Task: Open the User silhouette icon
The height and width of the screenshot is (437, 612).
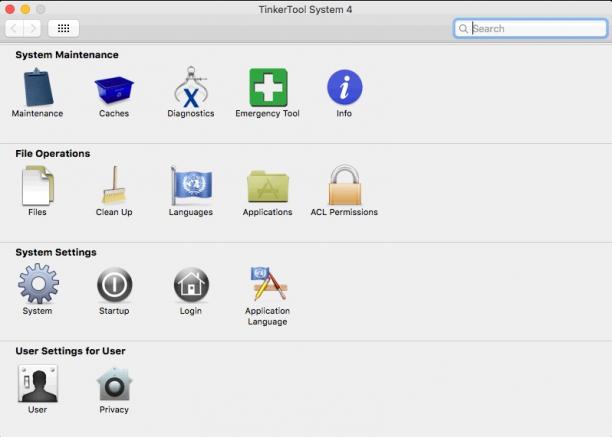Action: pyautogui.click(x=37, y=383)
